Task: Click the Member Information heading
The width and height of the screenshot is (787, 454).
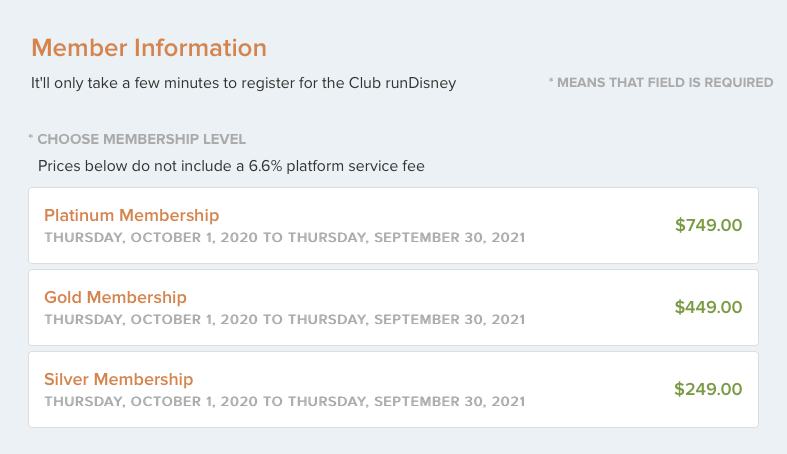Action: tap(149, 47)
